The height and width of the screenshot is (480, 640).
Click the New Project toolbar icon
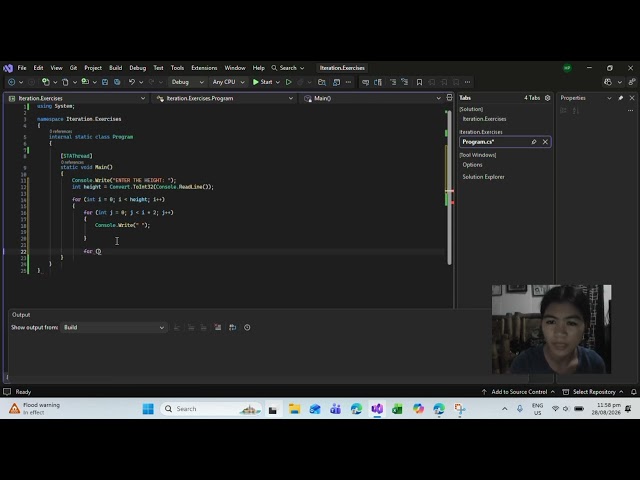pyautogui.click(x=46, y=82)
